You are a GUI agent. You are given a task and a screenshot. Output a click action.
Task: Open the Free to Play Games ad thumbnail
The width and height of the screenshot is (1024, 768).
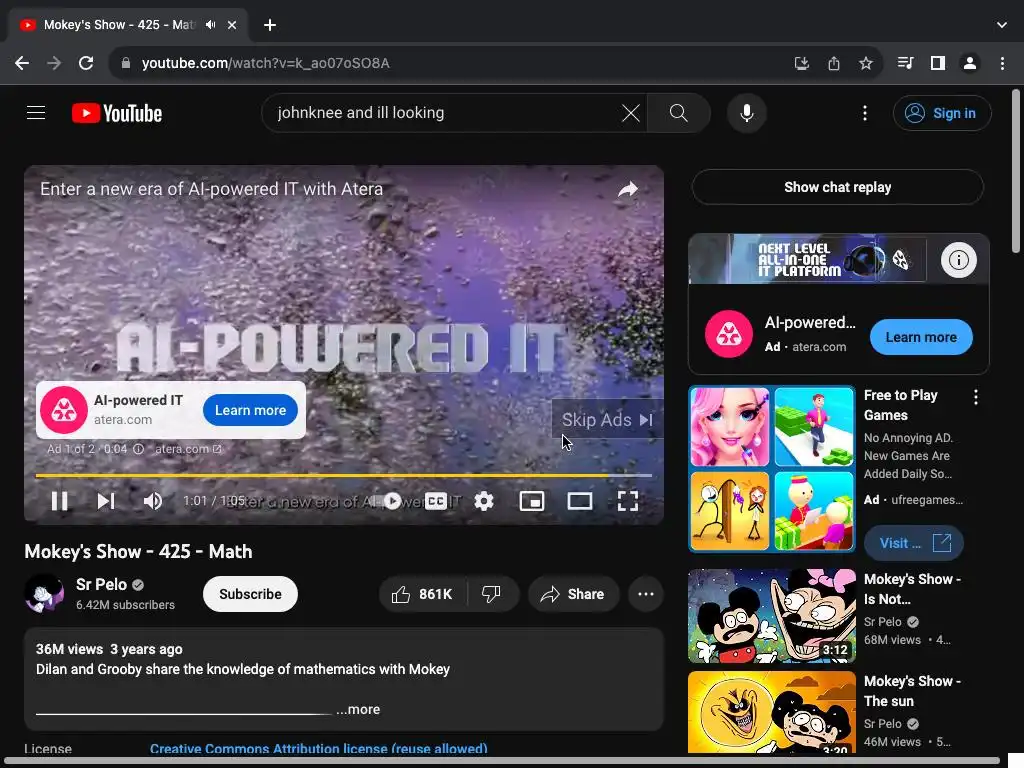click(x=772, y=469)
